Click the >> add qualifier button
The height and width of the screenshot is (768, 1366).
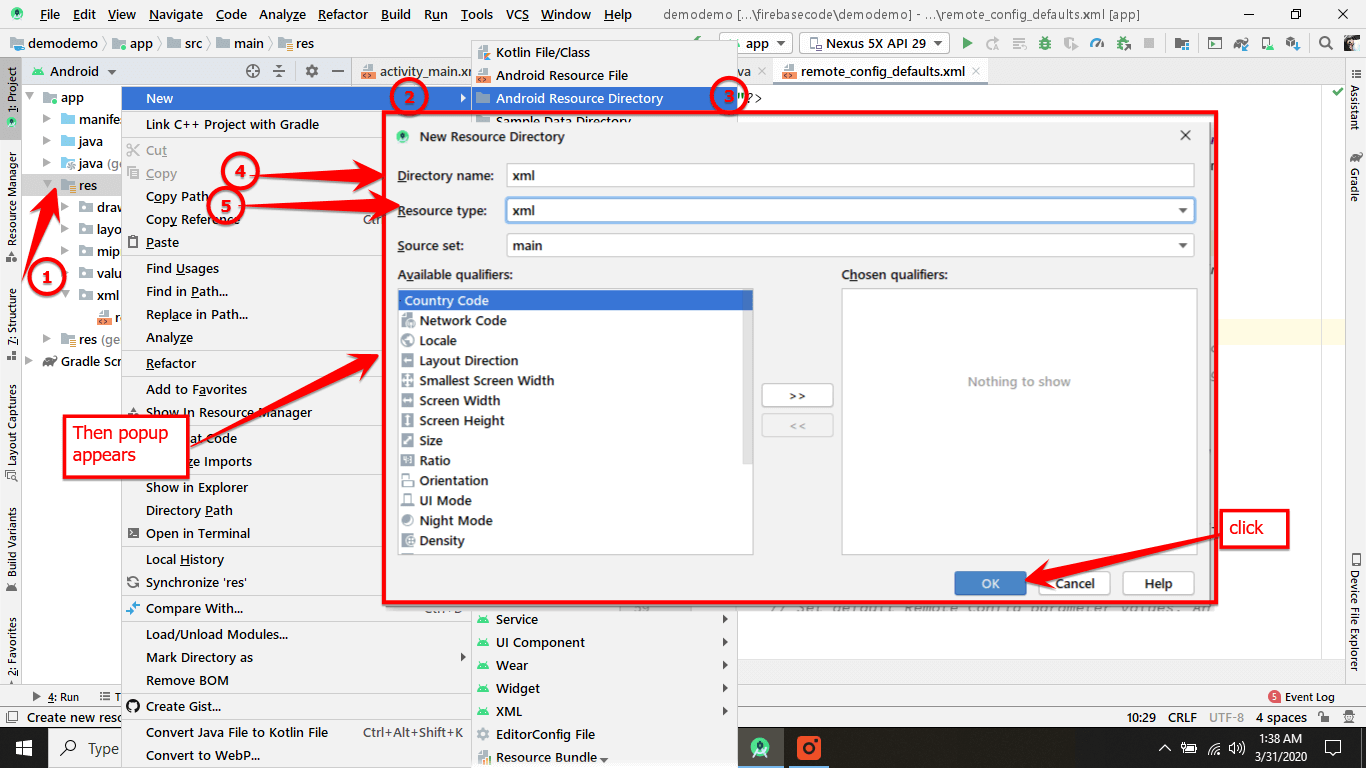pyautogui.click(x=797, y=395)
